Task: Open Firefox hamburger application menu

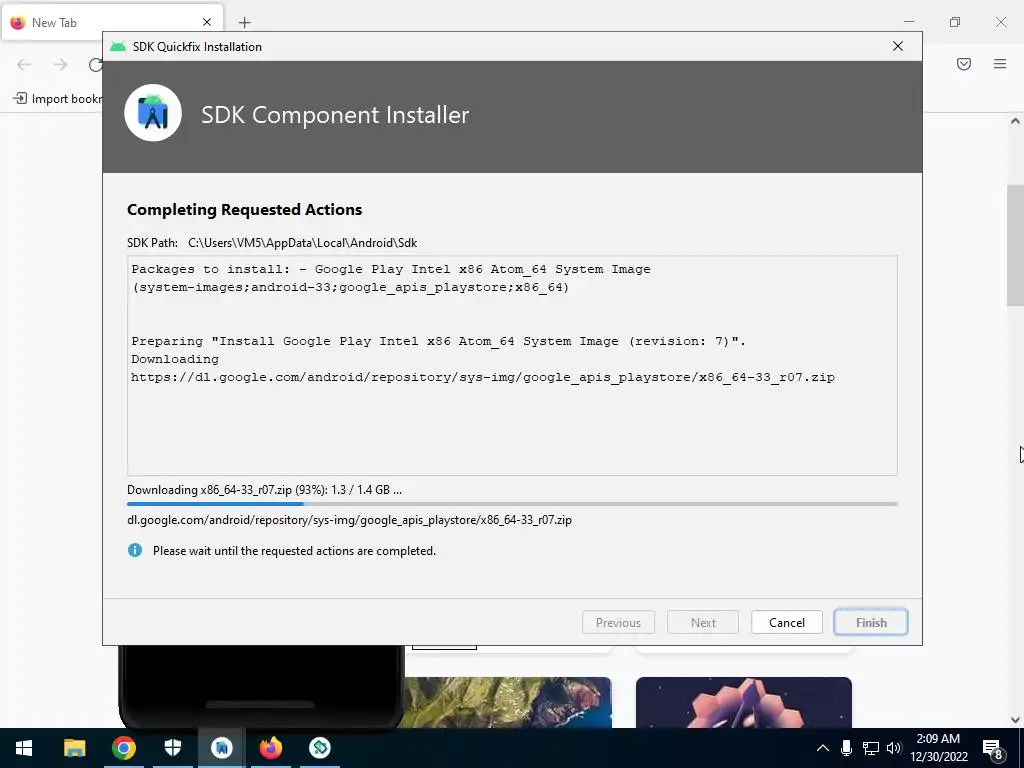Action: [1000, 64]
